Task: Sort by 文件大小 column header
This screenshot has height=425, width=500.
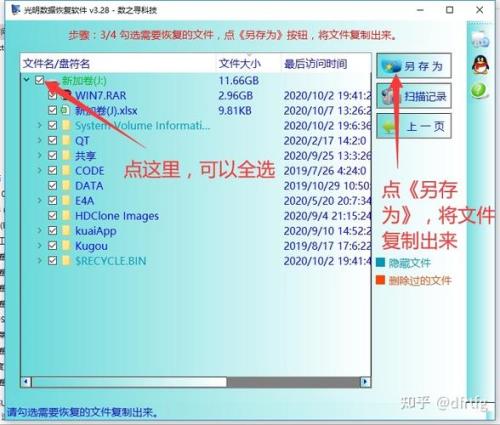Action: click(248, 63)
